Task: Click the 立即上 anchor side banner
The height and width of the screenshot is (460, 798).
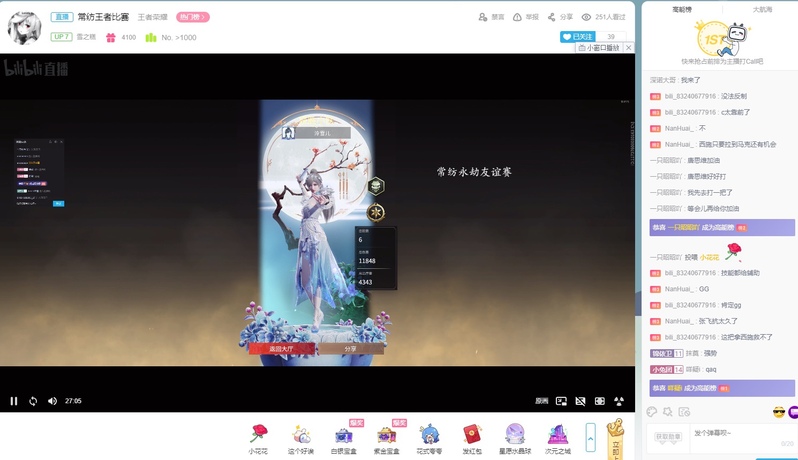Action: point(615,439)
